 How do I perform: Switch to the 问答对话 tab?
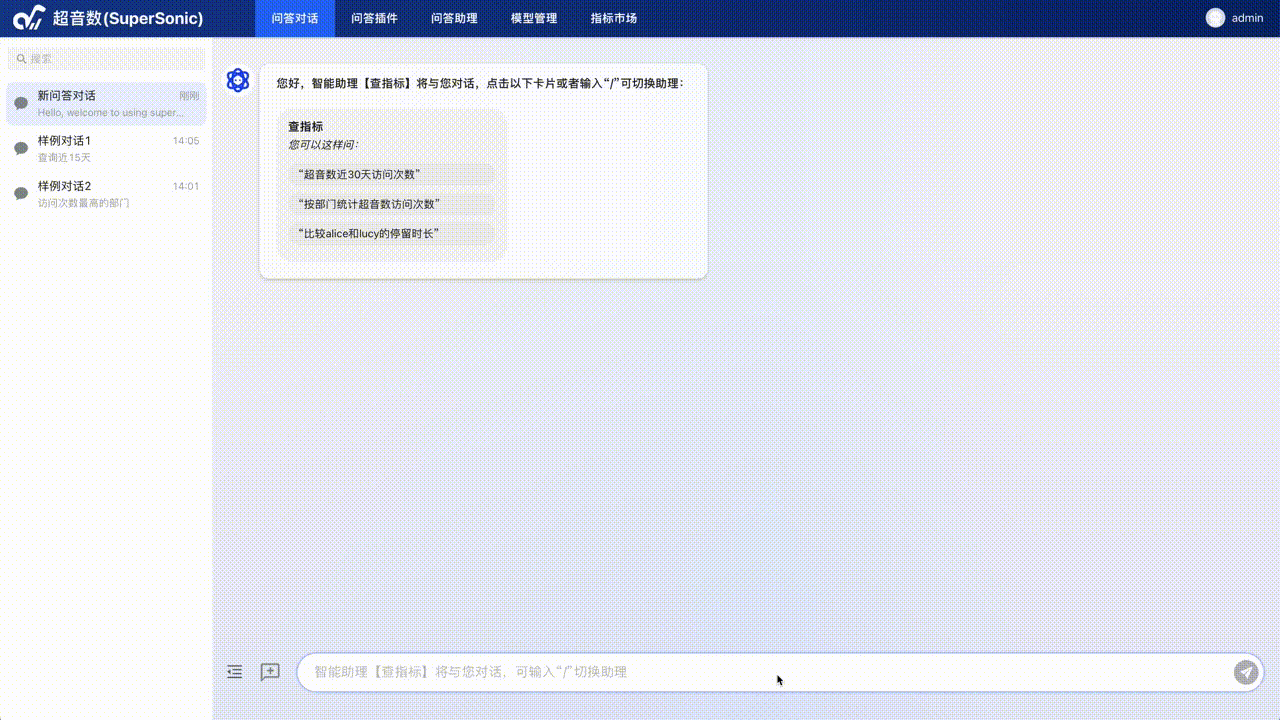click(x=294, y=18)
